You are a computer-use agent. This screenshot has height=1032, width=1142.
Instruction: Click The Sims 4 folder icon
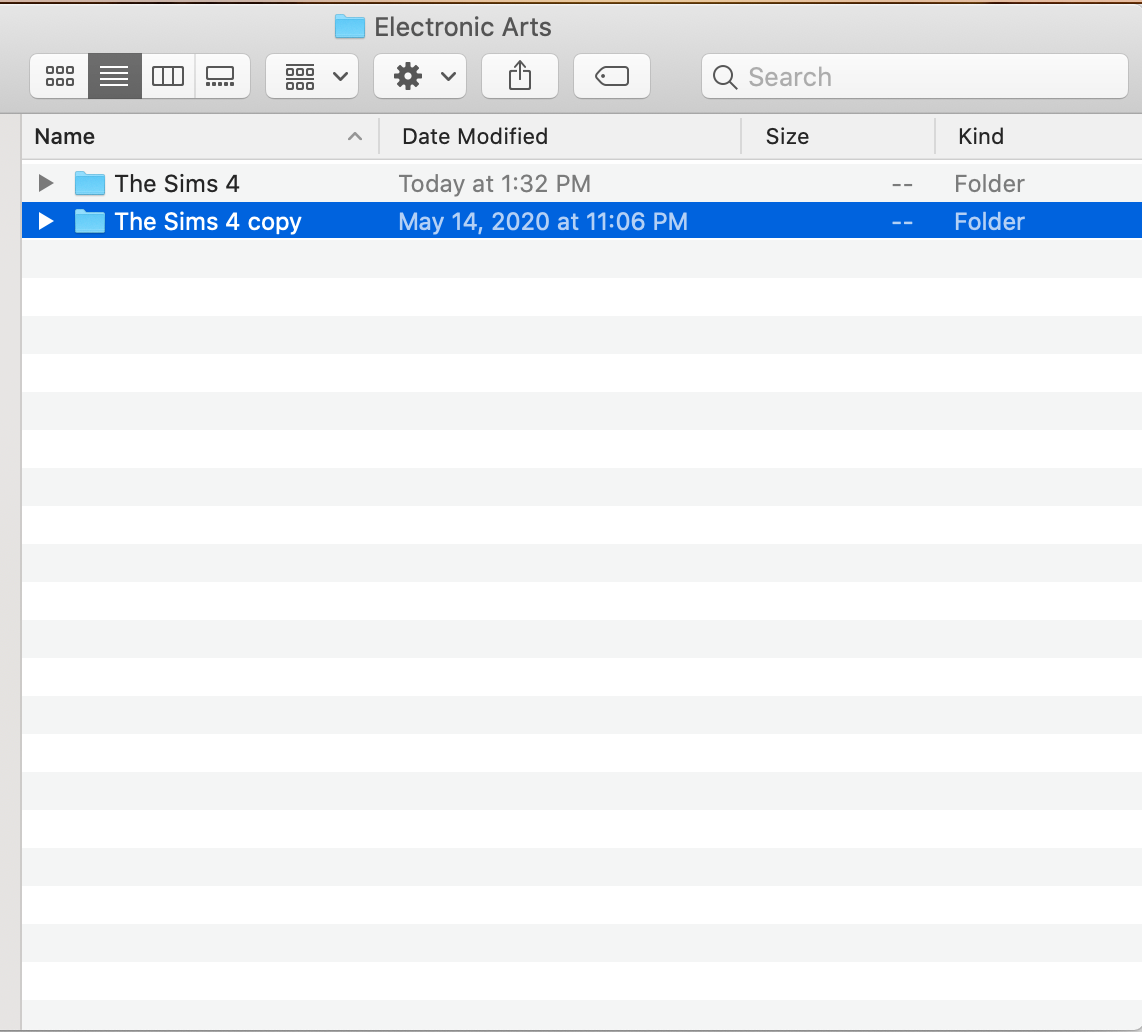[x=90, y=183]
